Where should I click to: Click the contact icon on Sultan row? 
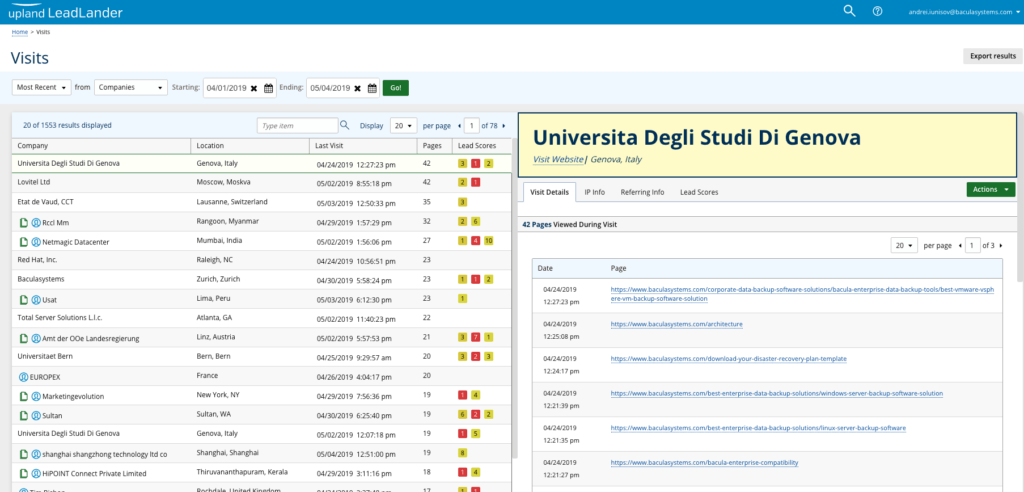pyautogui.click(x=36, y=415)
